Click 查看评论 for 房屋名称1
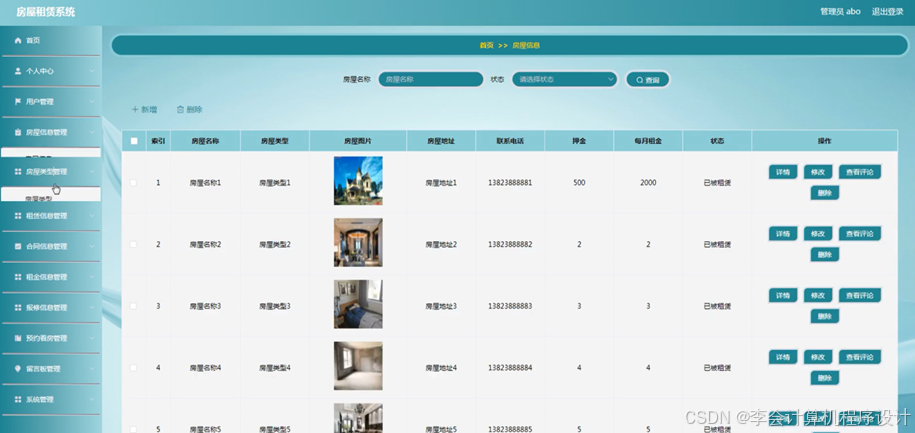This screenshot has width=915, height=433. point(860,172)
